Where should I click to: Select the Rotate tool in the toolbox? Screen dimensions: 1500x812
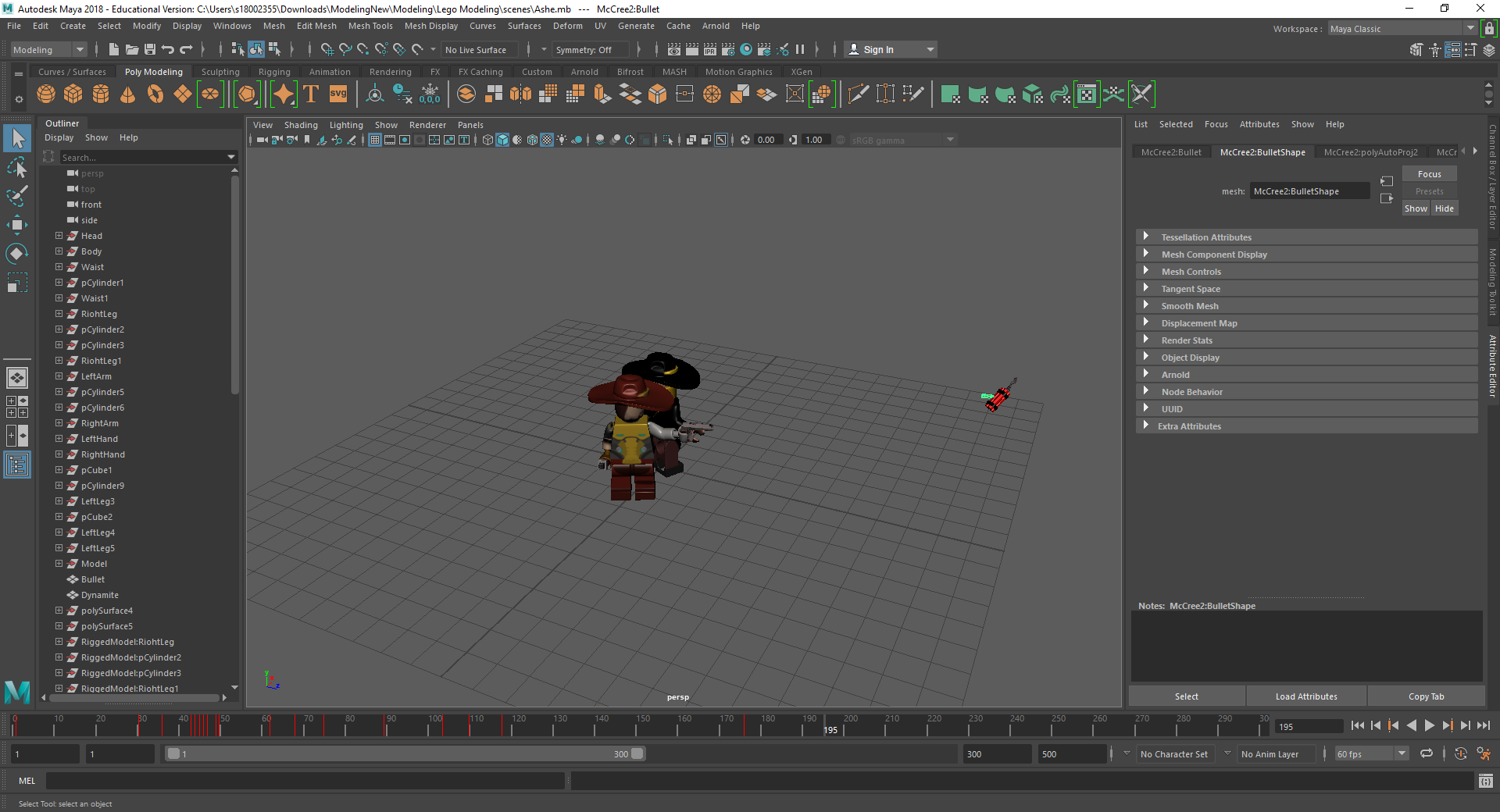click(x=17, y=254)
